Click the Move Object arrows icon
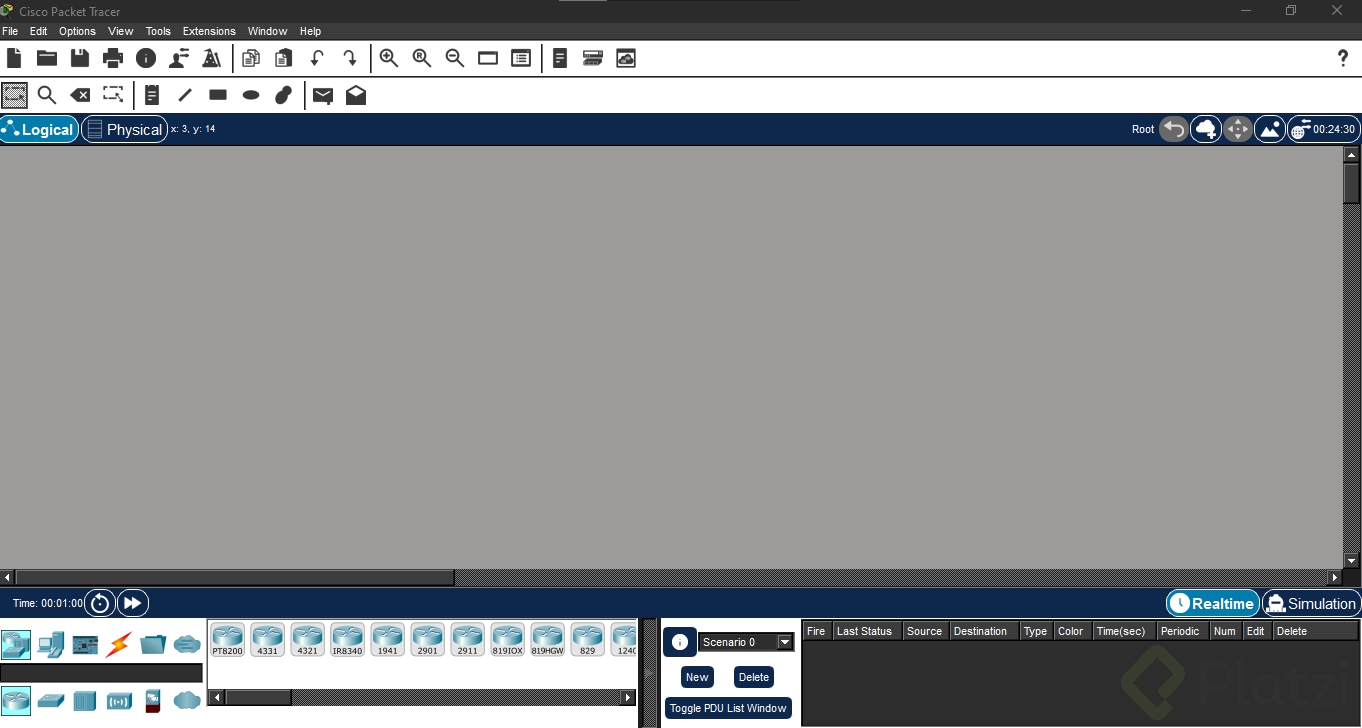This screenshot has width=1362, height=728. tap(1238, 129)
